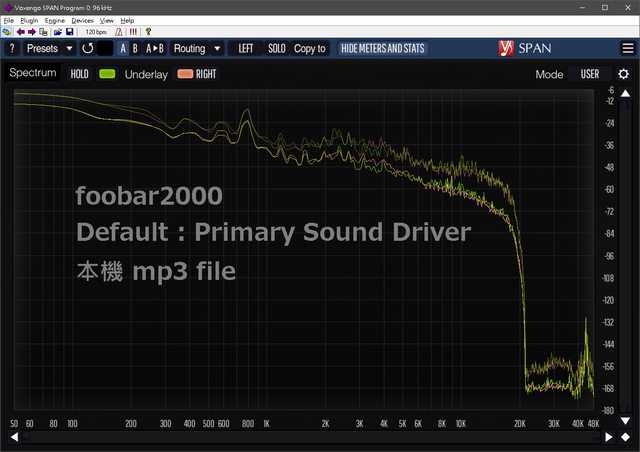The height and width of the screenshot is (452, 640).
Task: Click the Copy to button
Action: (x=310, y=48)
